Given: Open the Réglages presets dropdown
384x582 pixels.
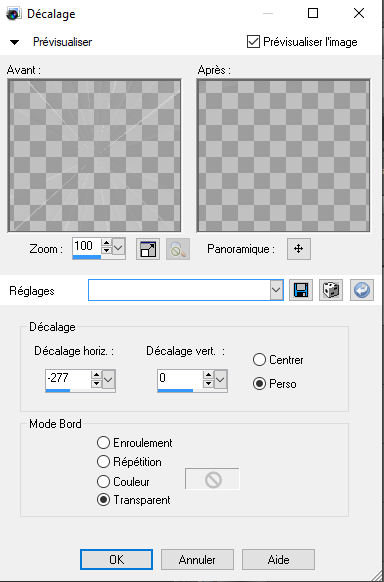Looking at the screenshot, I should [x=276, y=290].
